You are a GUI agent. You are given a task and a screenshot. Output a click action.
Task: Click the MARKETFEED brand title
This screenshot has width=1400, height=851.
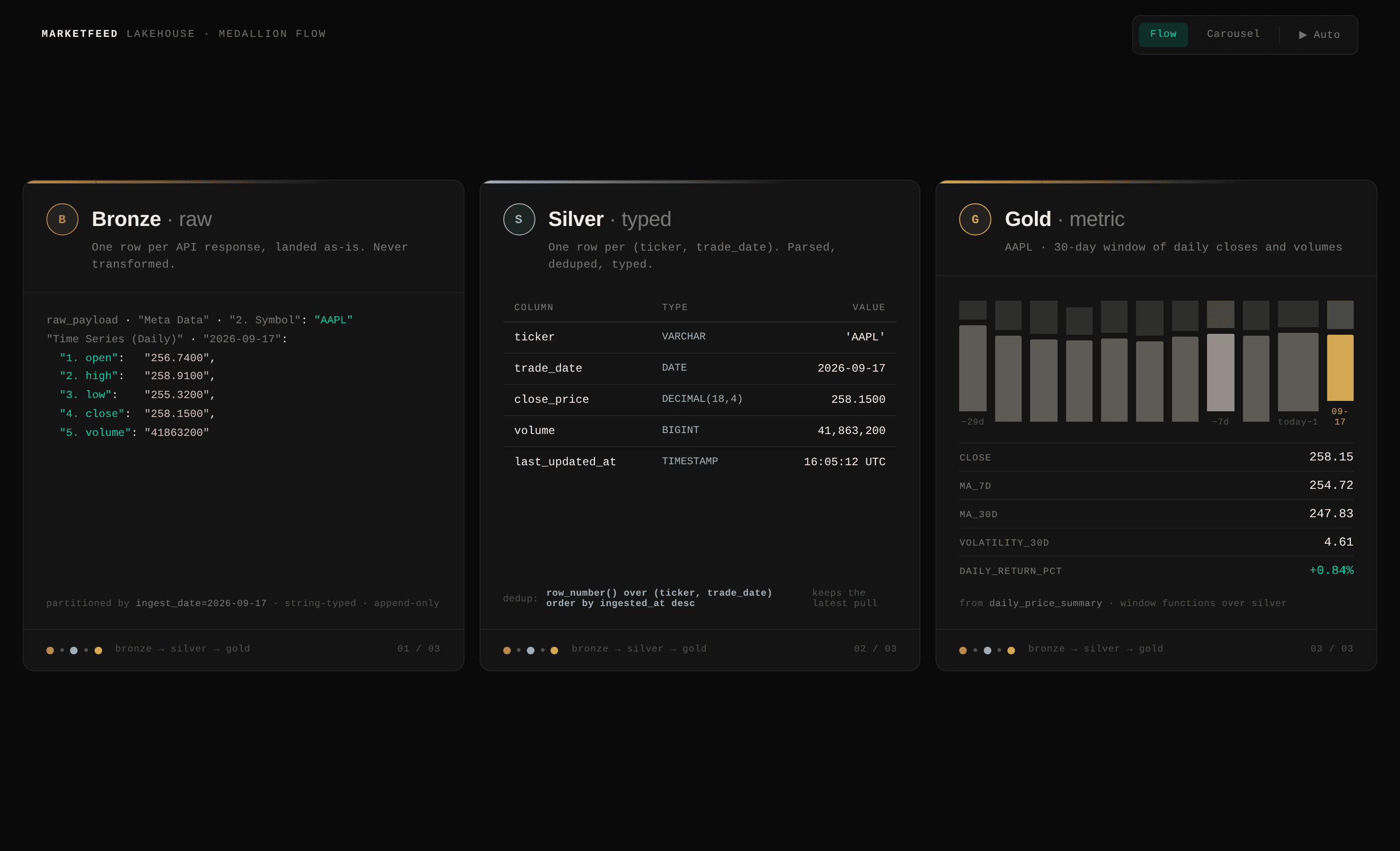(79, 34)
